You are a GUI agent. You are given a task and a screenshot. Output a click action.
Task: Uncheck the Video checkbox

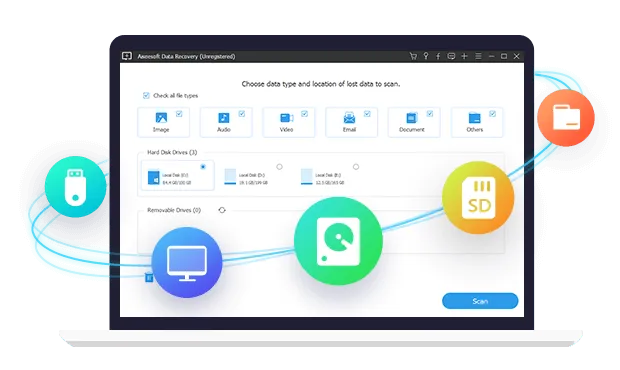click(x=304, y=114)
